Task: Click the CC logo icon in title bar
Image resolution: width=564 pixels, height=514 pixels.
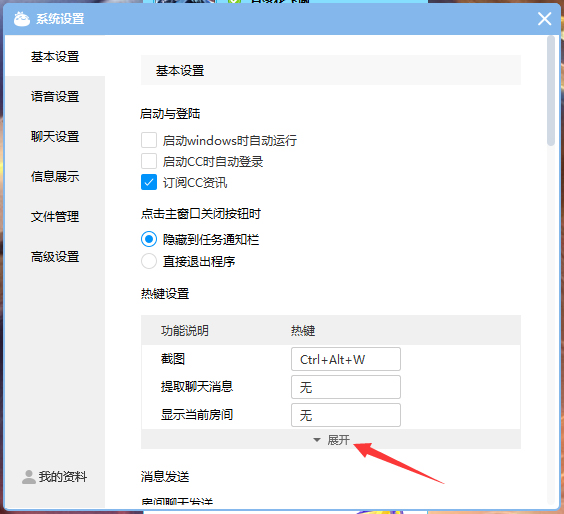Action: pos(22,19)
